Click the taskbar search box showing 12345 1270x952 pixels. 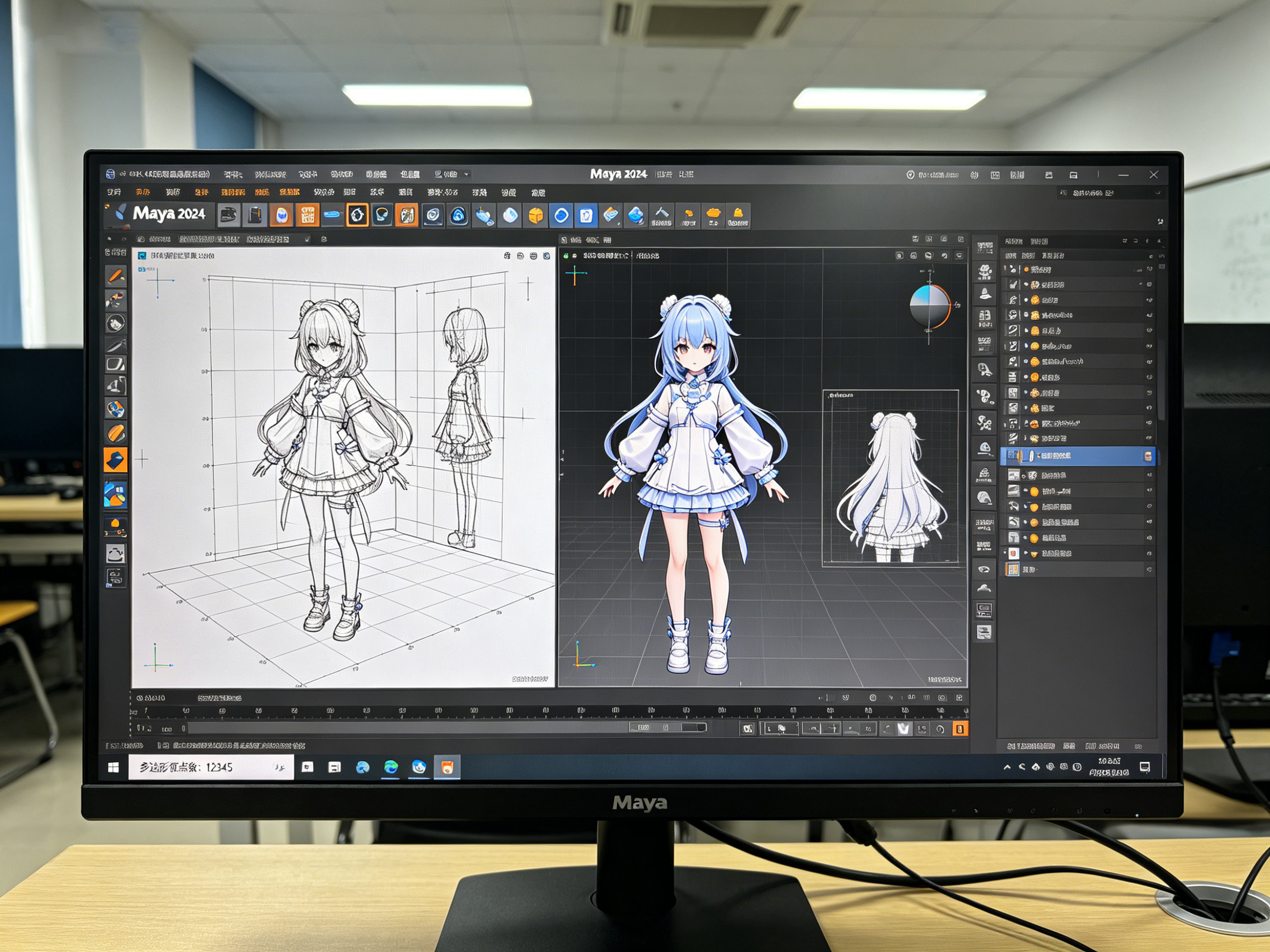tap(211, 767)
